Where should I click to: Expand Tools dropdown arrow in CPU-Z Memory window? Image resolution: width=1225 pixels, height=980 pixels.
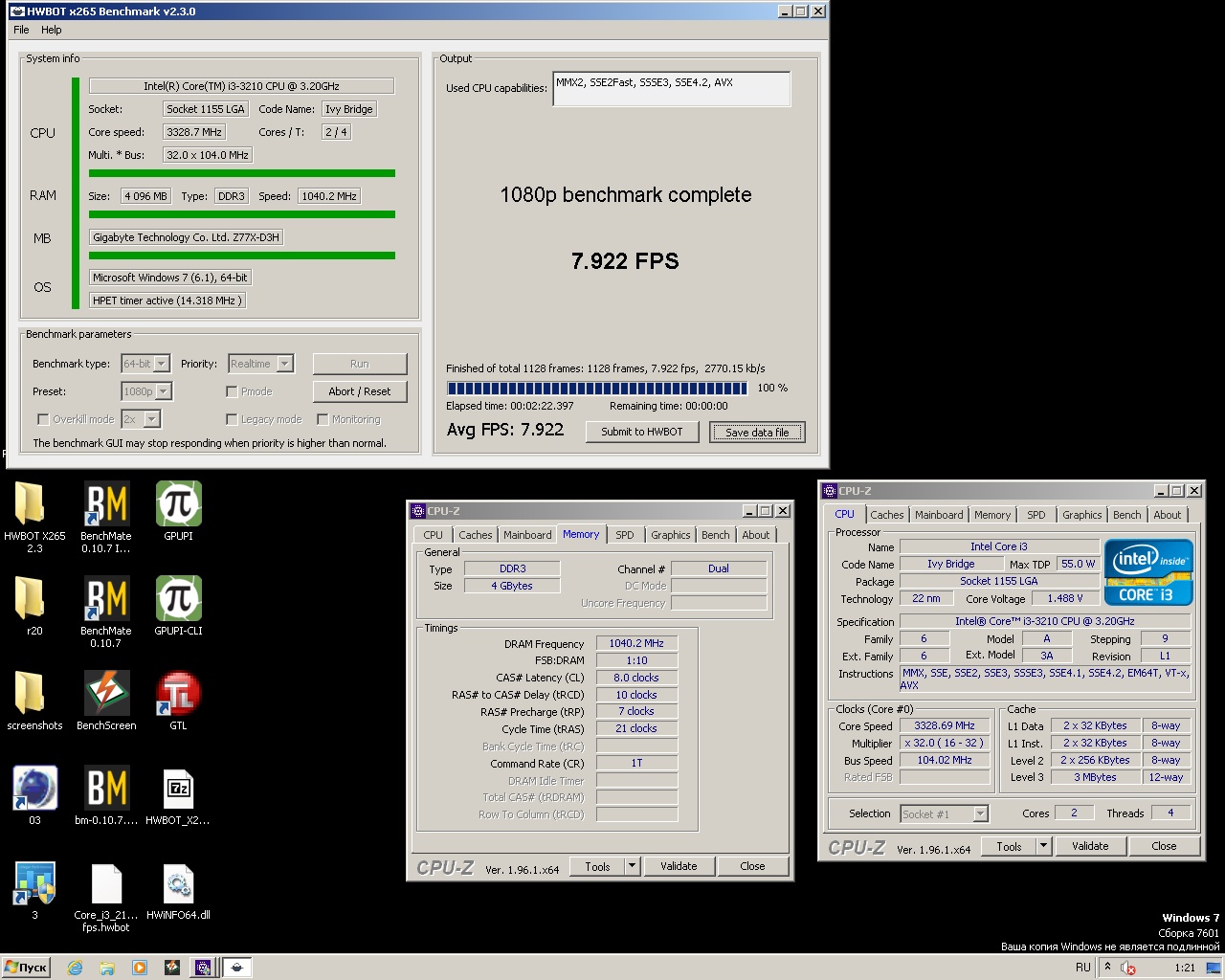click(632, 866)
